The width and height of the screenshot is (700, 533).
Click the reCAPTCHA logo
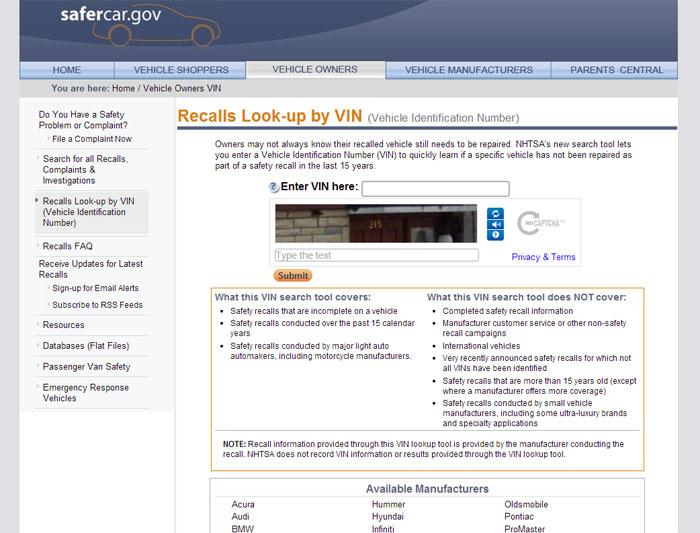[x=541, y=223]
